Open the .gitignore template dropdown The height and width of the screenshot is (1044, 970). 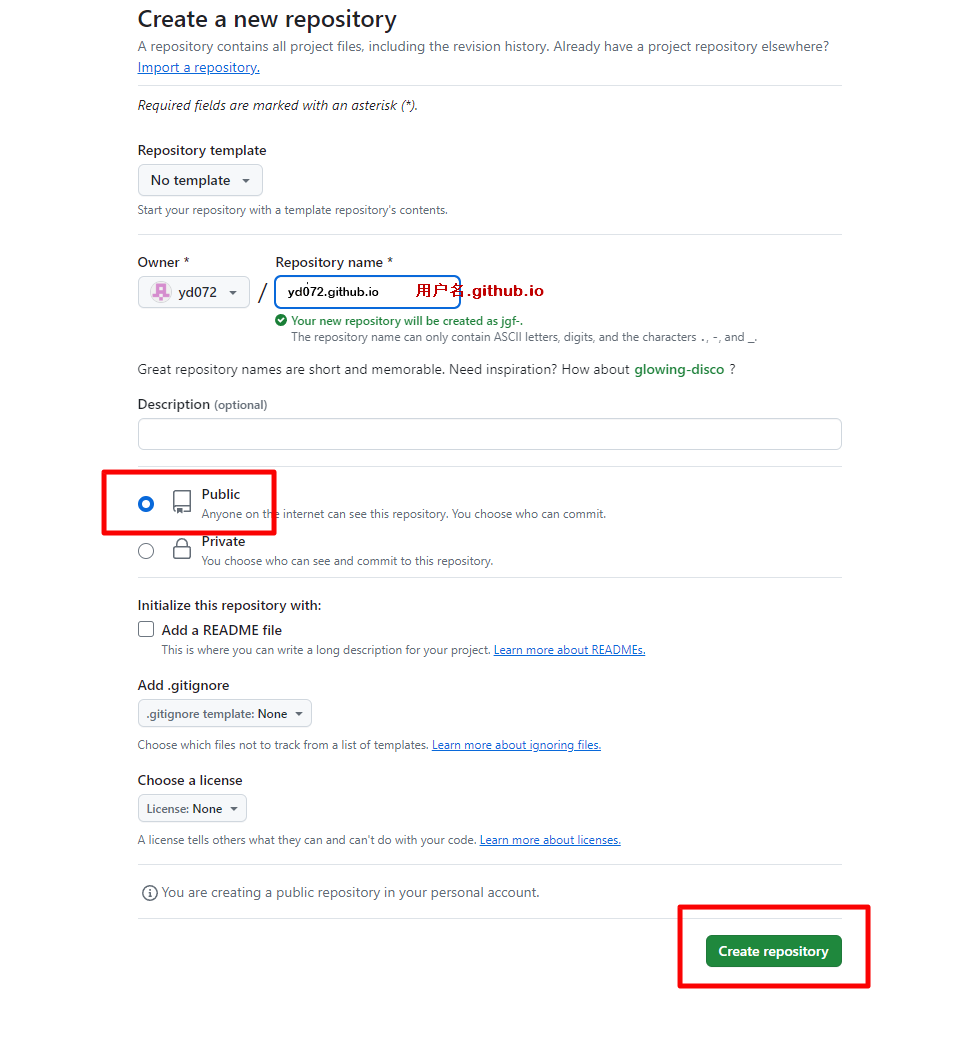coord(225,714)
